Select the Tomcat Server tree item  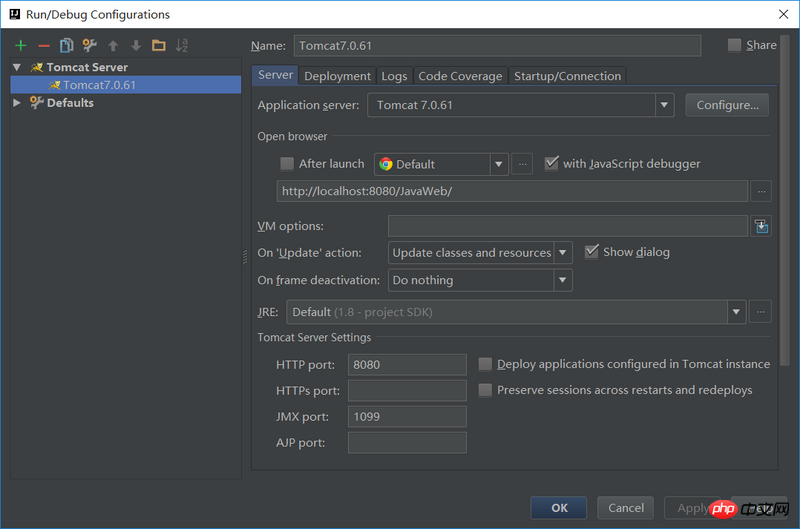87,67
